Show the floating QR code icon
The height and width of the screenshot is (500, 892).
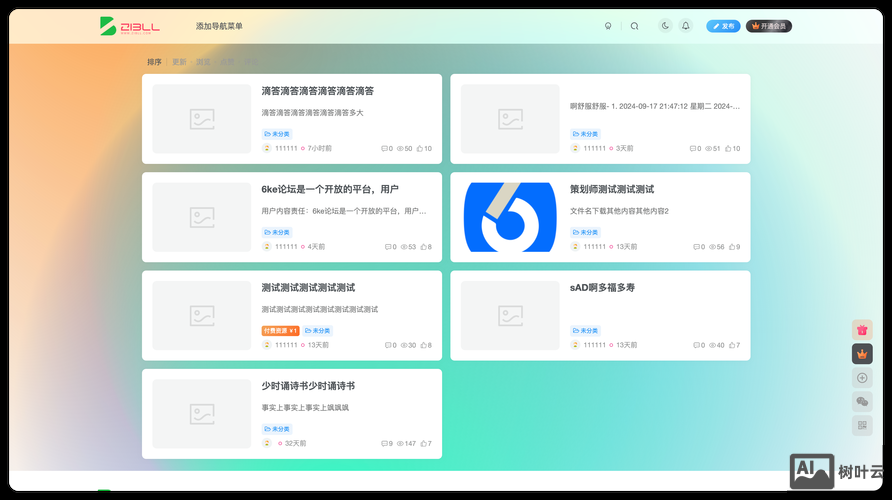pos(862,425)
